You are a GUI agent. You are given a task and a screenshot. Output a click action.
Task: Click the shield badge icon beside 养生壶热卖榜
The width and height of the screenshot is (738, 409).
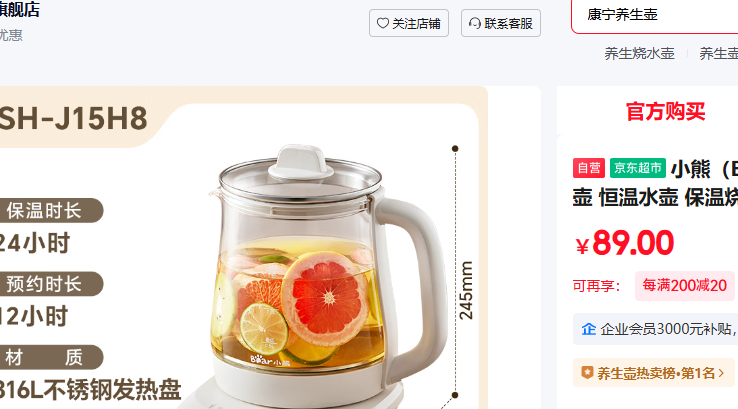click(x=587, y=373)
